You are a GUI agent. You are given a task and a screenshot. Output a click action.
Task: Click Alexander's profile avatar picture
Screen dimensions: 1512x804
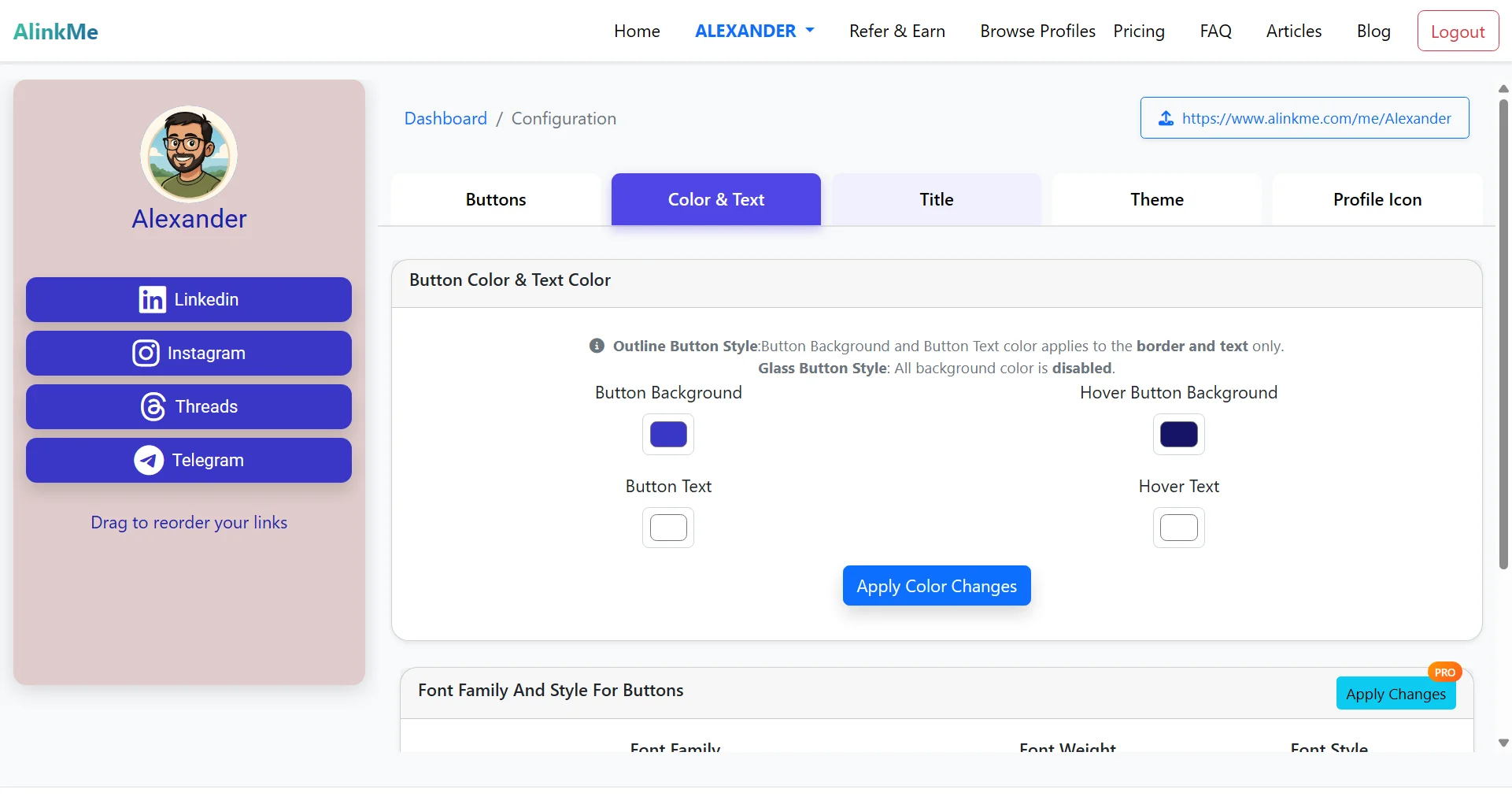coord(188,155)
